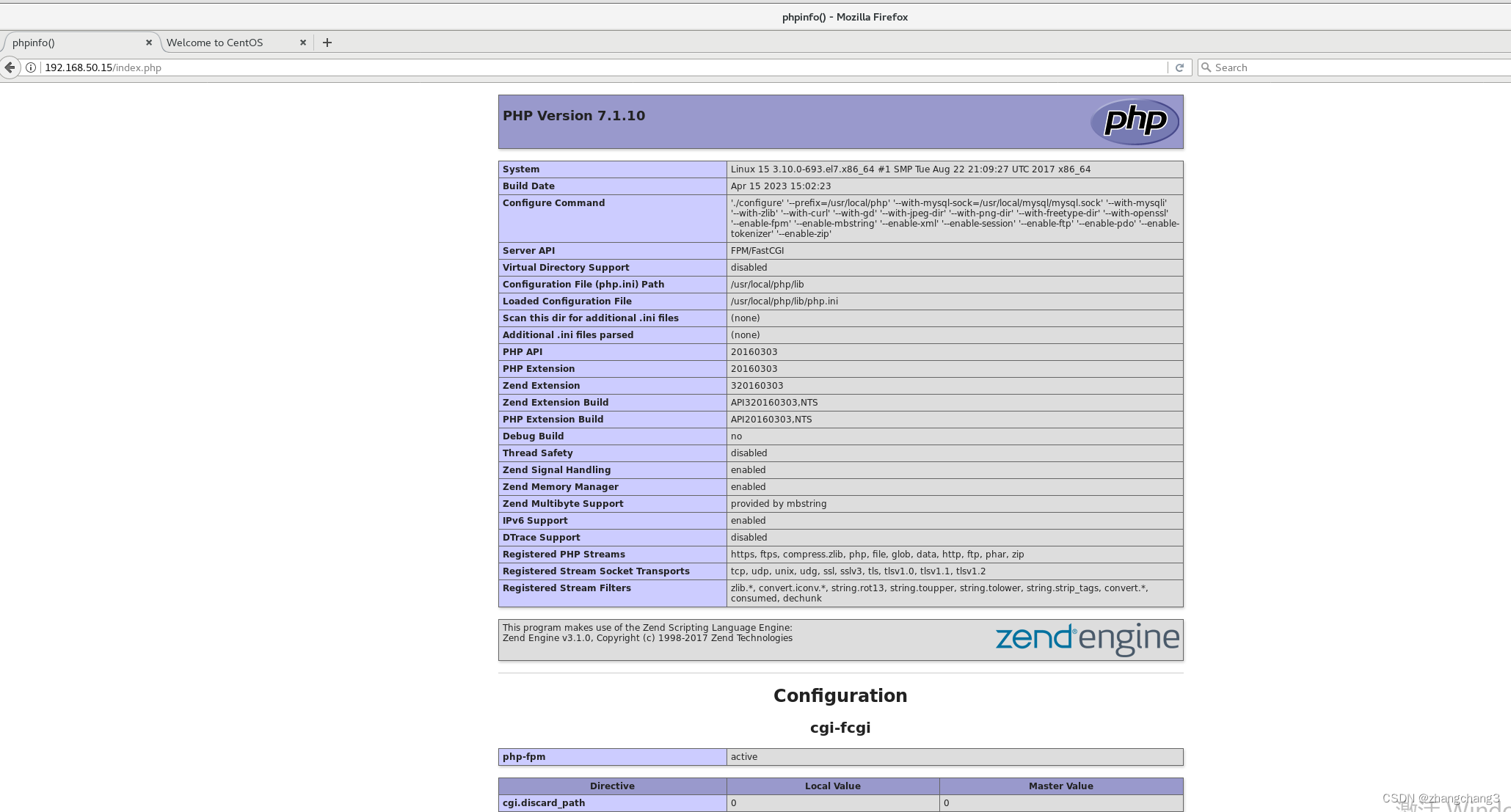Image resolution: width=1511 pixels, height=812 pixels.
Task: Select the Server API value FPM/FastCGI
Action: click(757, 251)
